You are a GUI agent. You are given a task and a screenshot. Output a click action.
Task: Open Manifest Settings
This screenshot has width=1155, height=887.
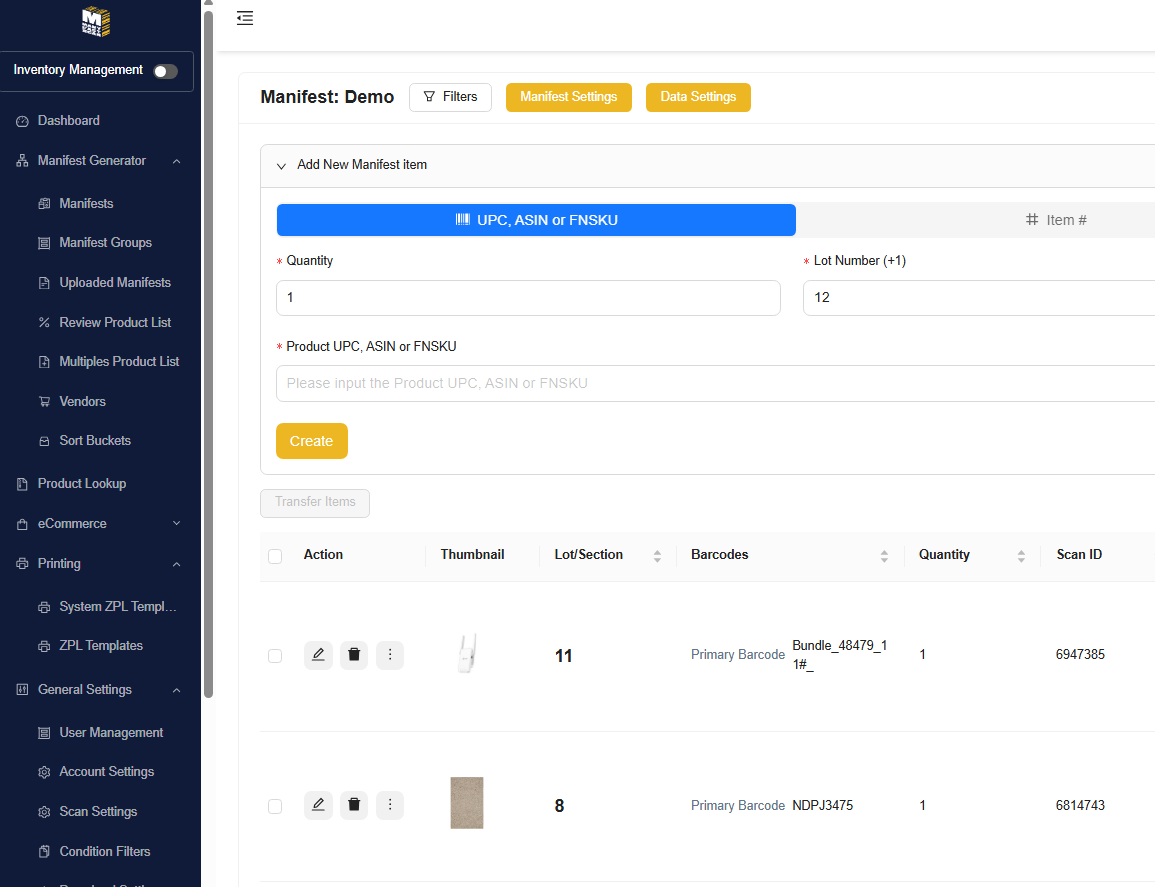click(x=568, y=97)
